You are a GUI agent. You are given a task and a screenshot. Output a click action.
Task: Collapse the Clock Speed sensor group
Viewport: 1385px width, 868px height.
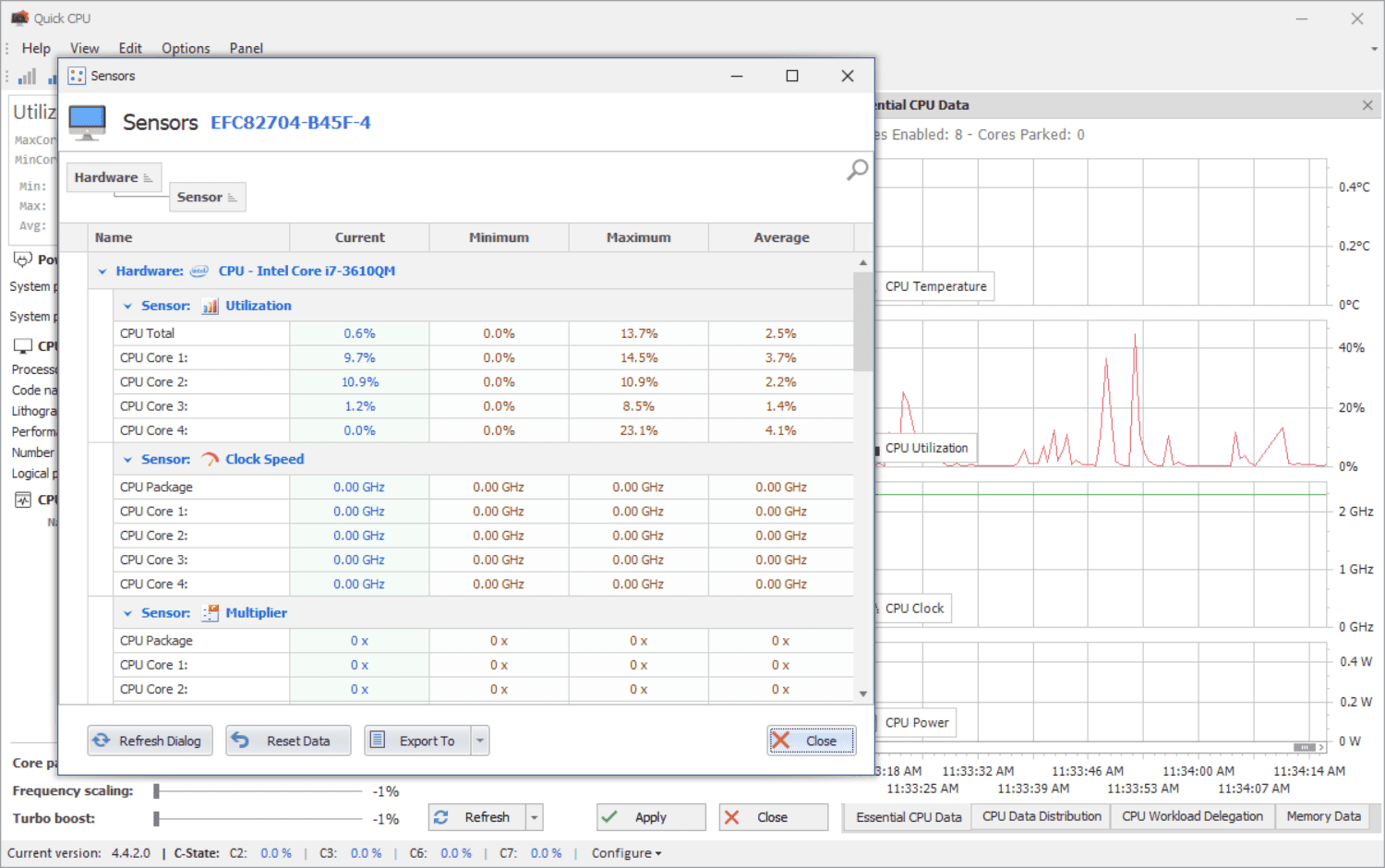coord(128,459)
